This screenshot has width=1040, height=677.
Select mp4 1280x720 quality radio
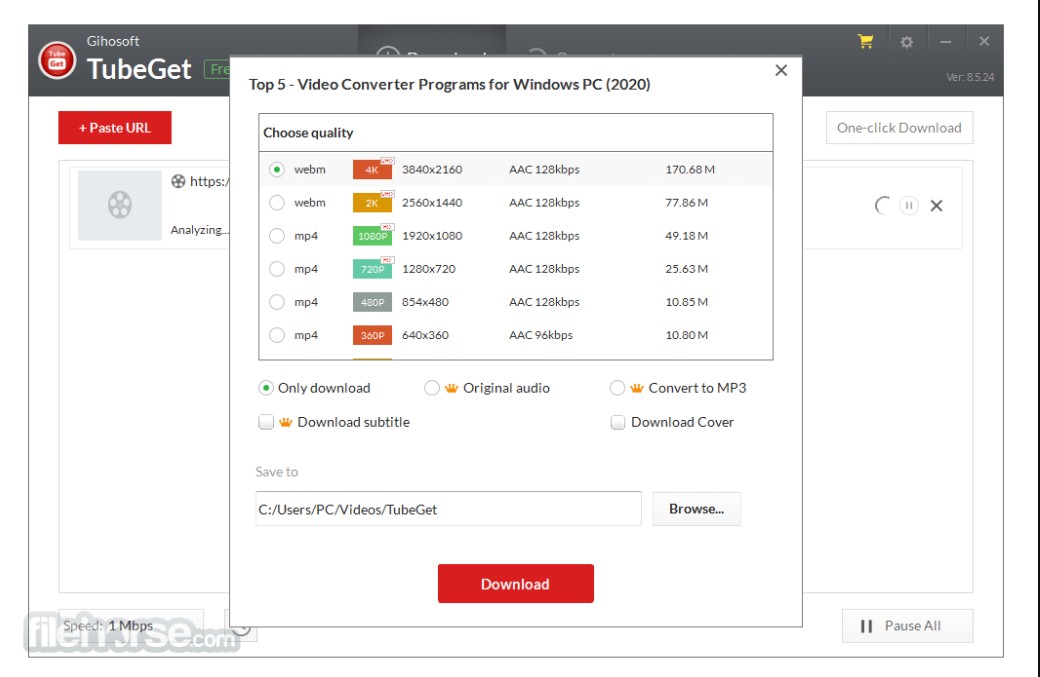click(277, 269)
